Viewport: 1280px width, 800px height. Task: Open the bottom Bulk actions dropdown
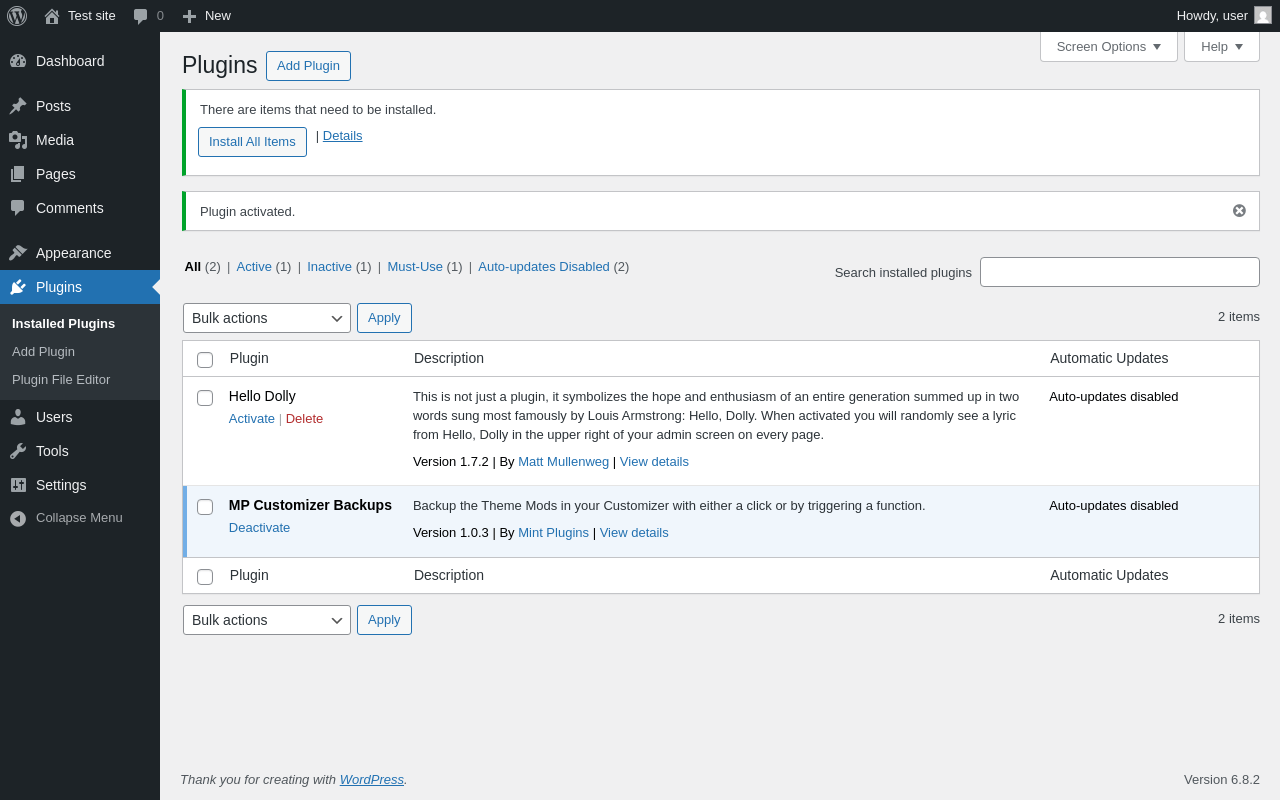pos(267,620)
